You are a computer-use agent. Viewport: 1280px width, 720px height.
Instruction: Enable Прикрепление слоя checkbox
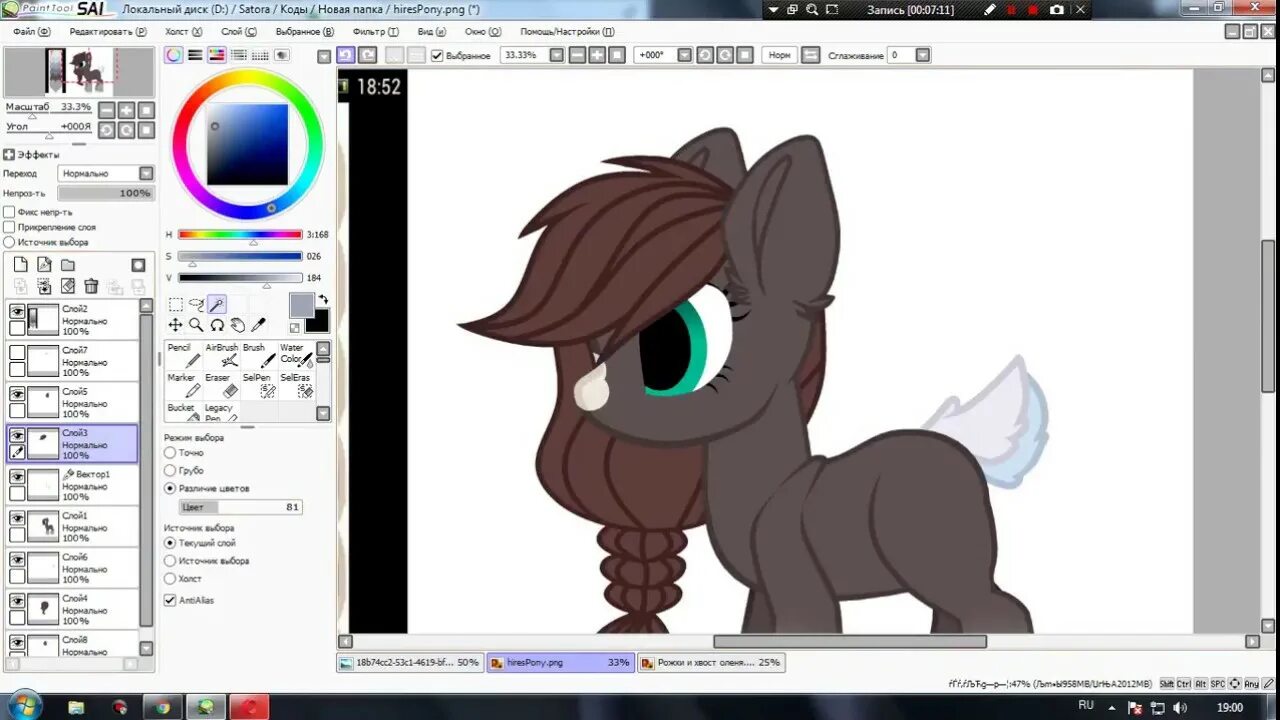pos(9,227)
